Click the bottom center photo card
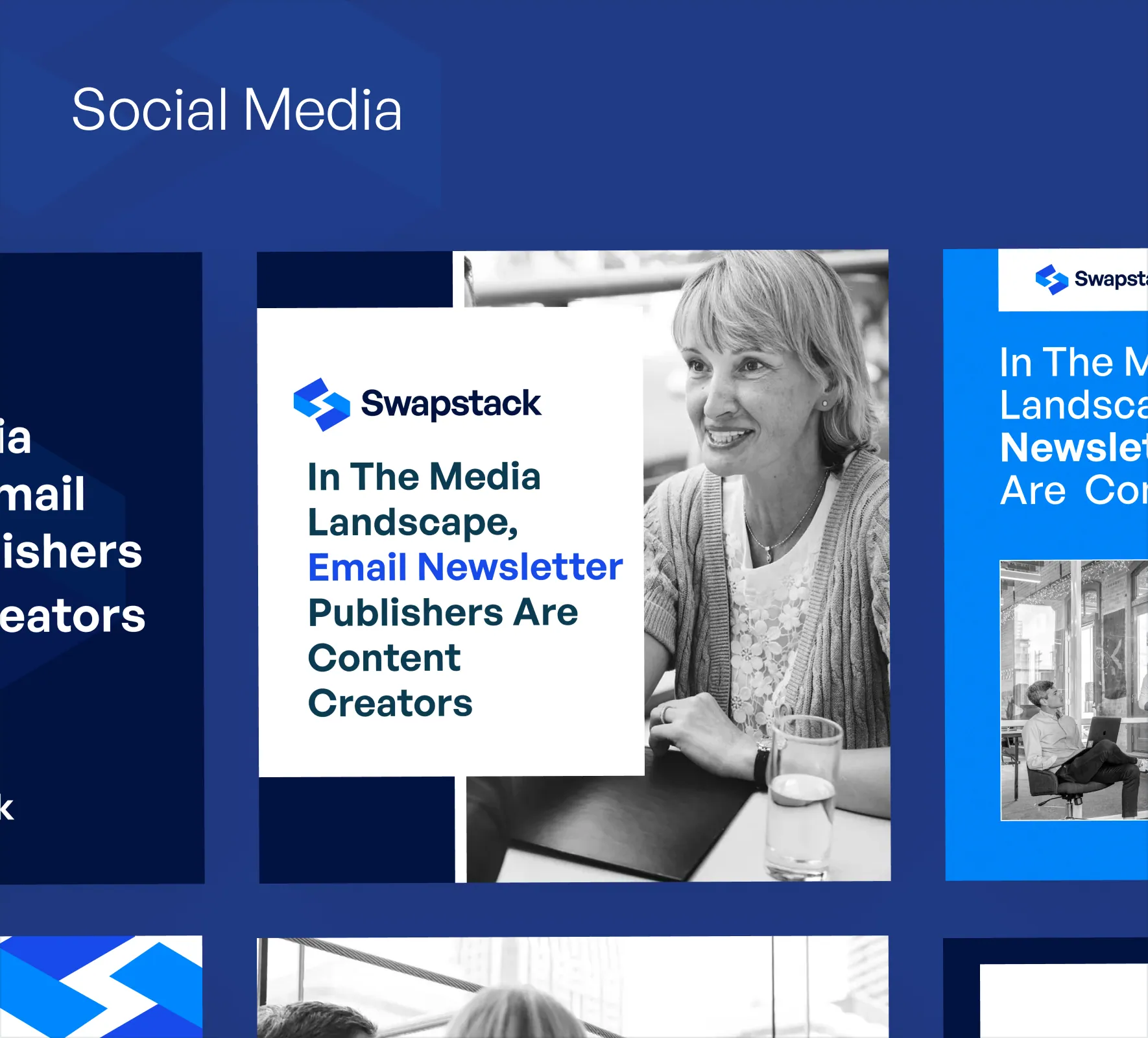Image resolution: width=1148 pixels, height=1038 pixels. (573, 987)
